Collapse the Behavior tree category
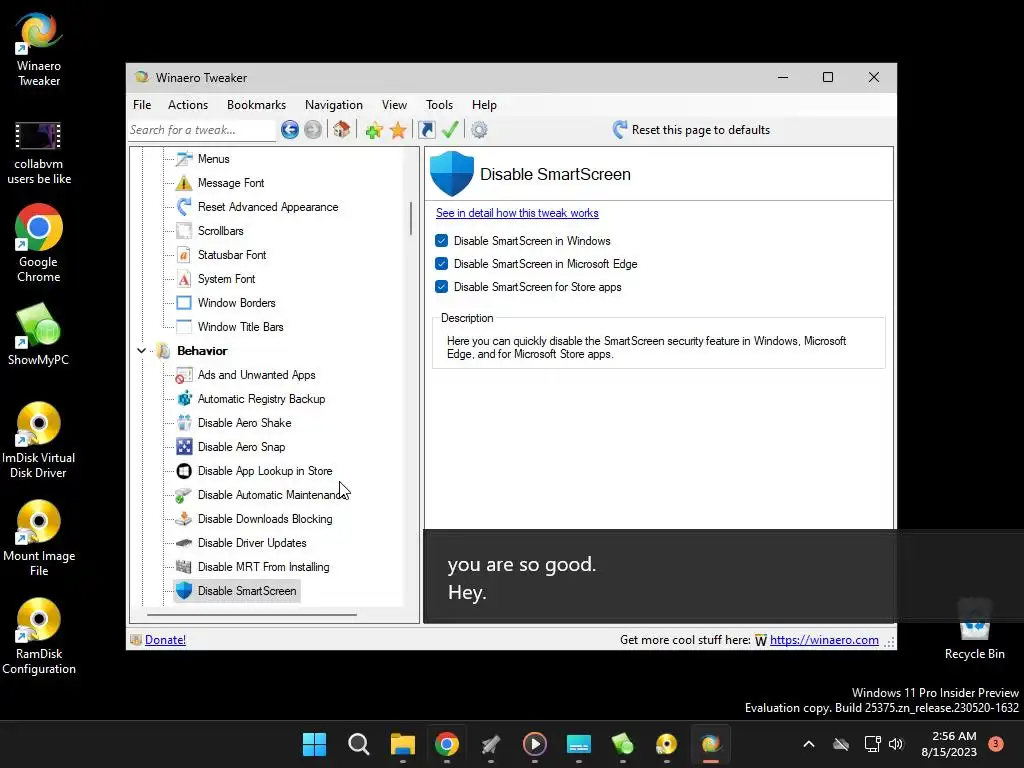1024x768 pixels. click(141, 351)
